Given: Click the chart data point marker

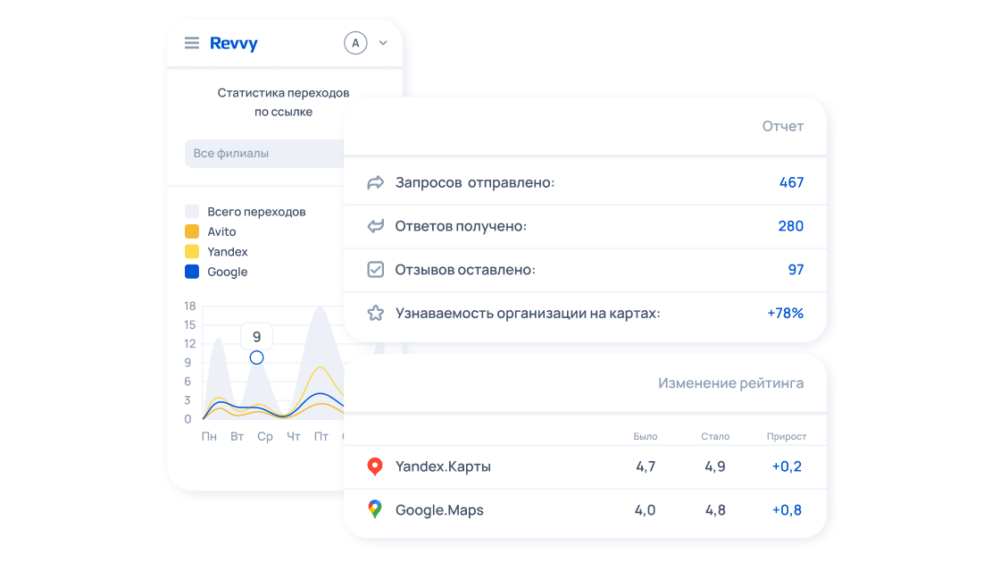Looking at the screenshot, I should (256, 358).
